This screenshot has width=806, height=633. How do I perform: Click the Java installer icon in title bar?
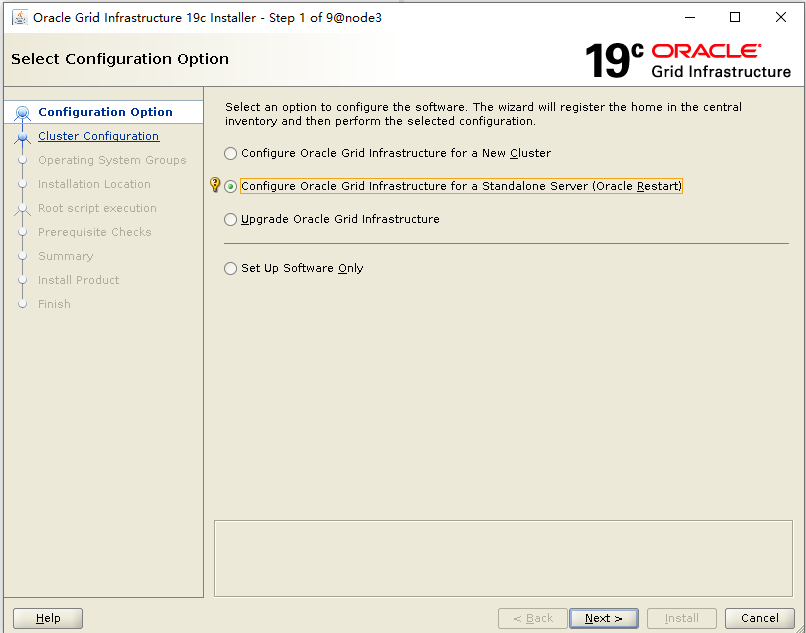20,17
